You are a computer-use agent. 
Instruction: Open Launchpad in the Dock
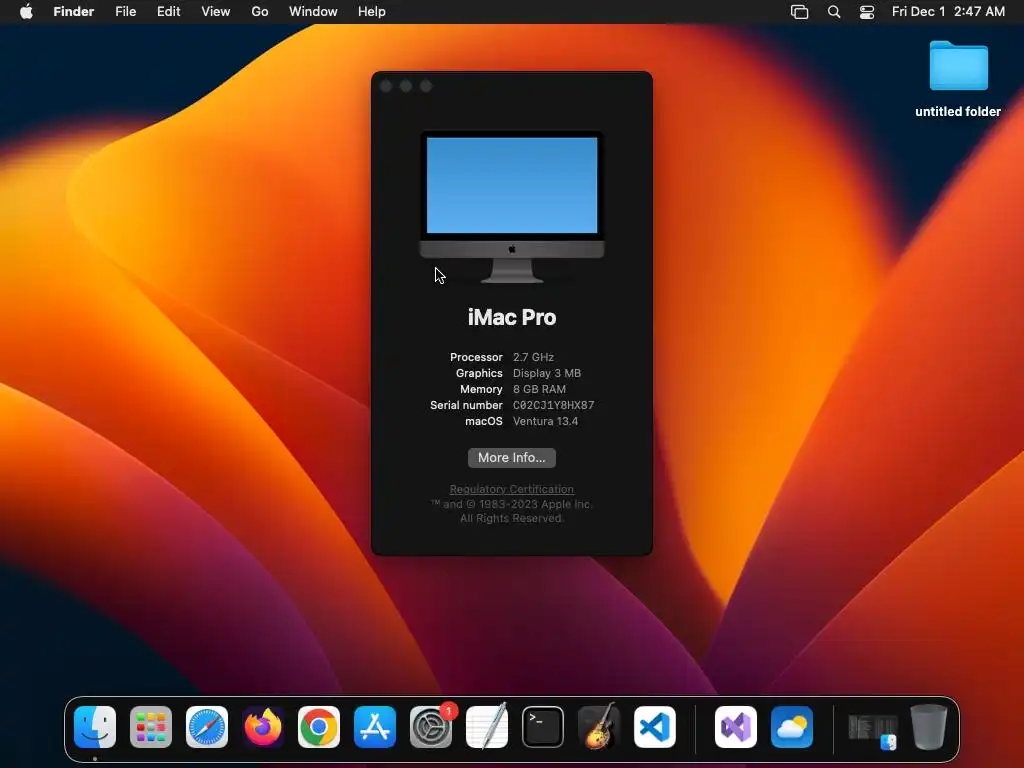tap(151, 727)
